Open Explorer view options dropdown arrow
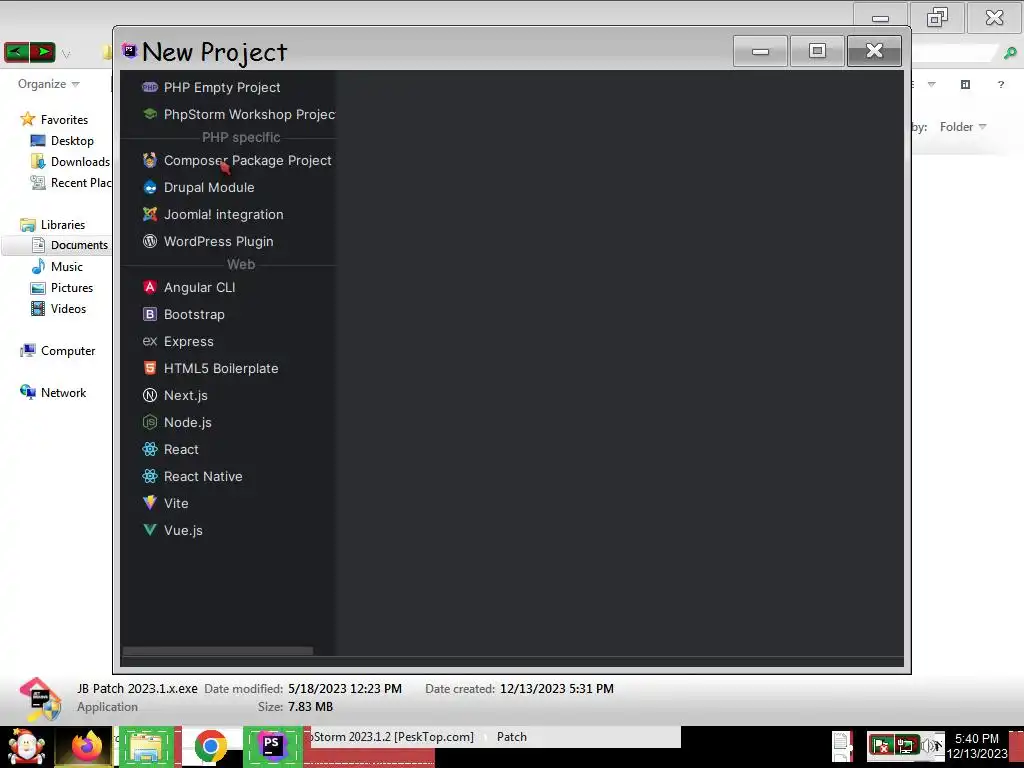 (x=932, y=84)
